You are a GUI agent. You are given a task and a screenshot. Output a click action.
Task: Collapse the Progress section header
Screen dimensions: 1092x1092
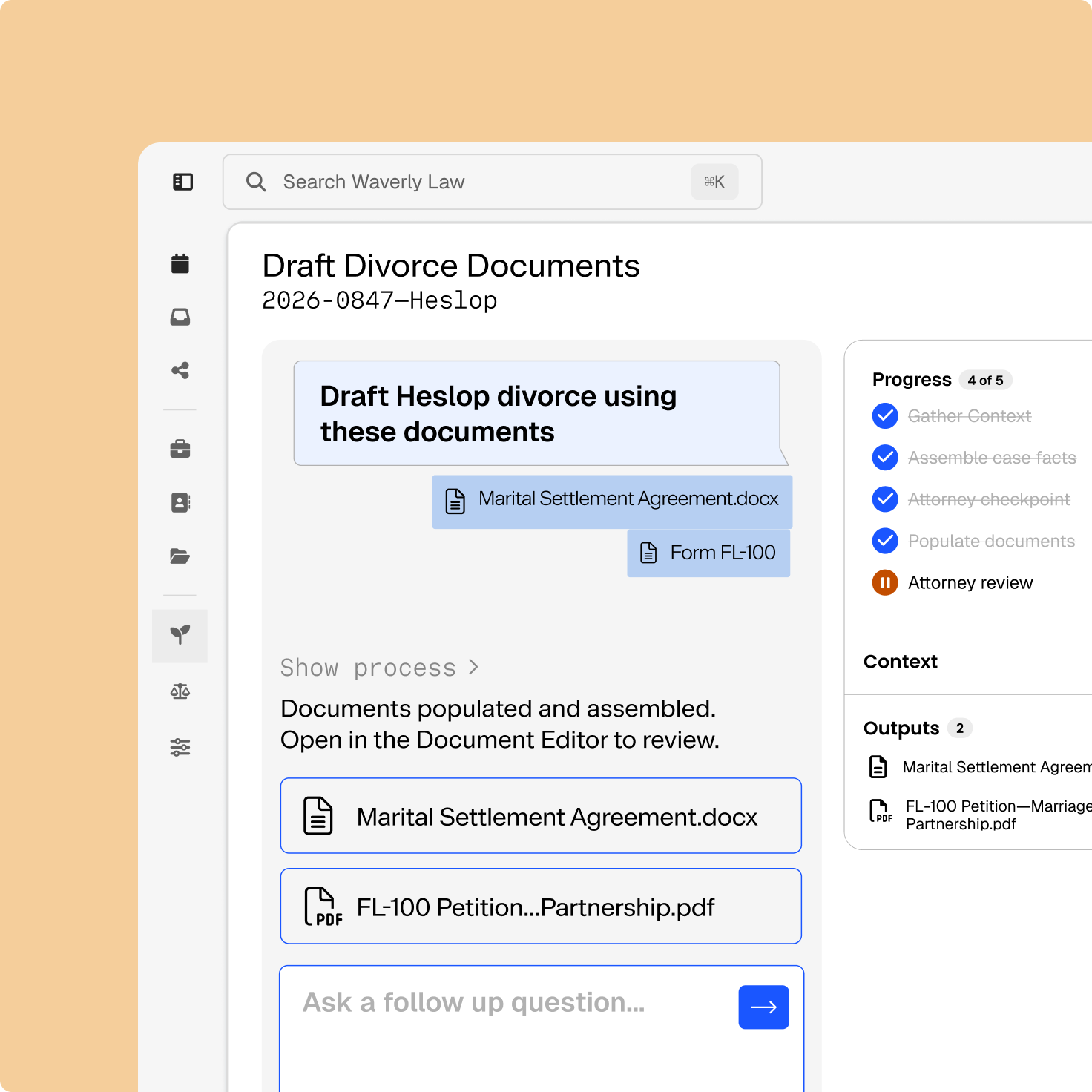point(912,380)
